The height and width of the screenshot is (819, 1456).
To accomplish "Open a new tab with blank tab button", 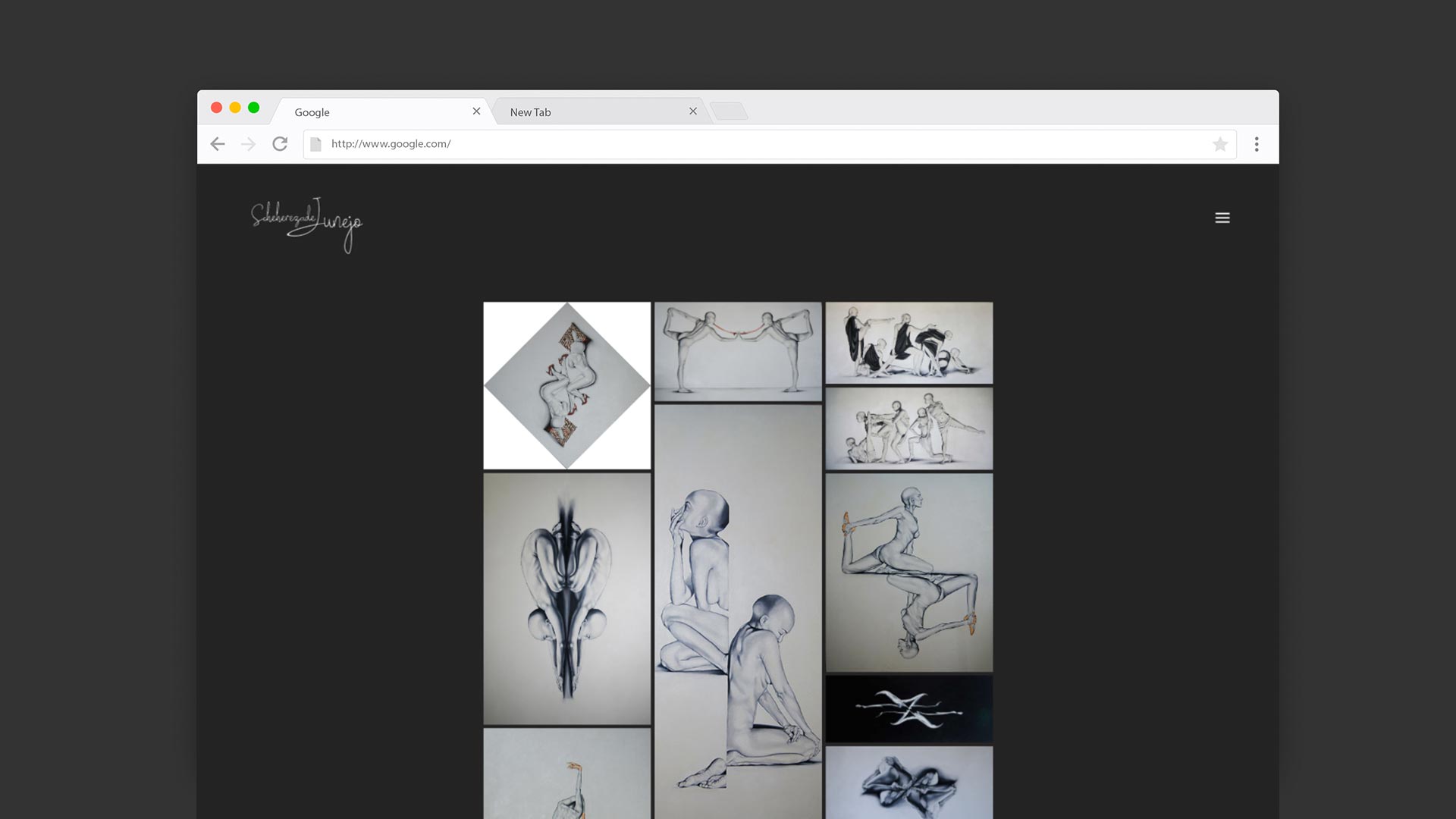I will pyautogui.click(x=730, y=111).
